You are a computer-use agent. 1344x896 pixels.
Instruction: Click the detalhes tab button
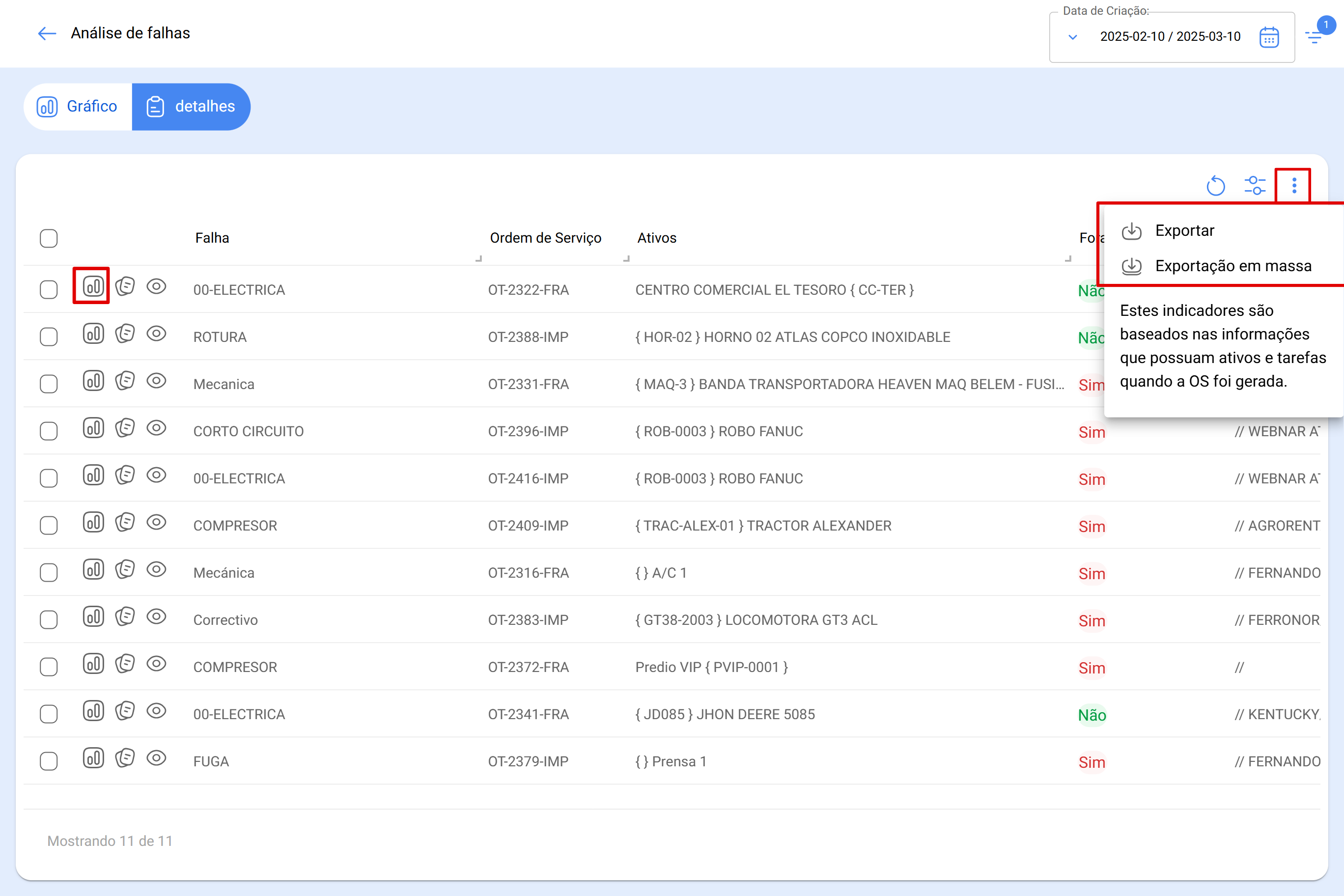(x=191, y=107)
